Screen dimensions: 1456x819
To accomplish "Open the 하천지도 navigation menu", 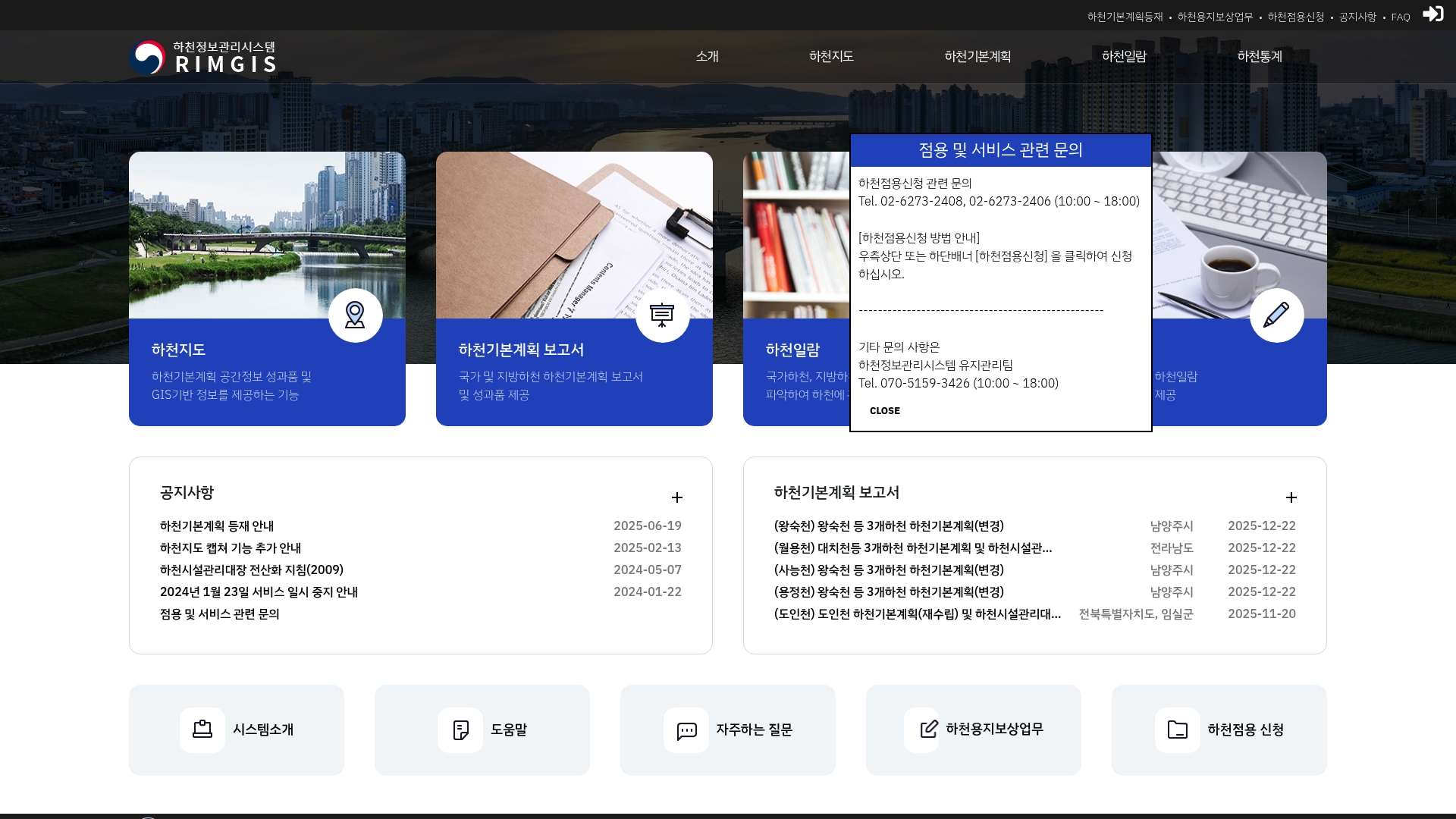I will coord(830,56).
